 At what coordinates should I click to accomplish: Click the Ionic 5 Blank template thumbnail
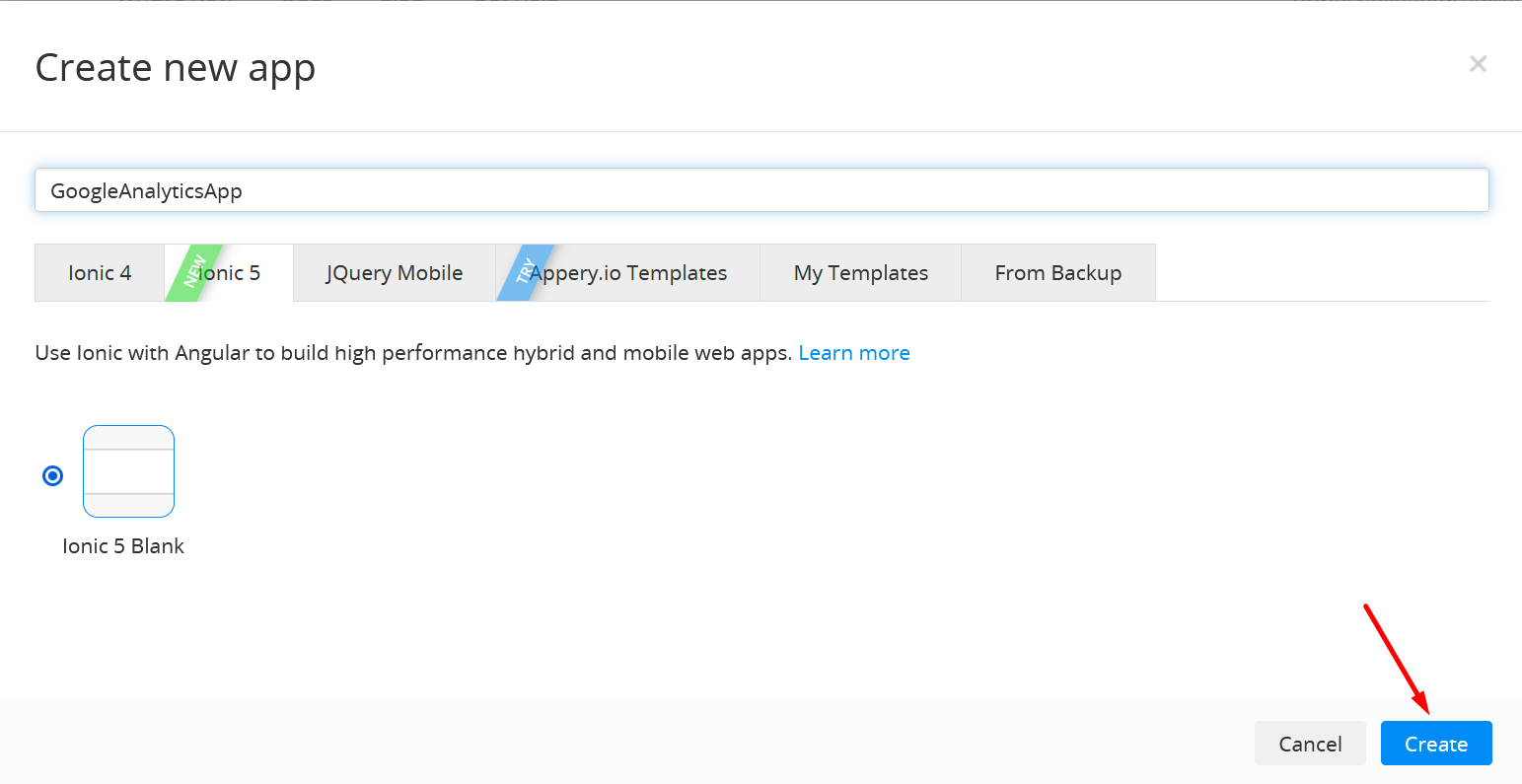point(128,471)
